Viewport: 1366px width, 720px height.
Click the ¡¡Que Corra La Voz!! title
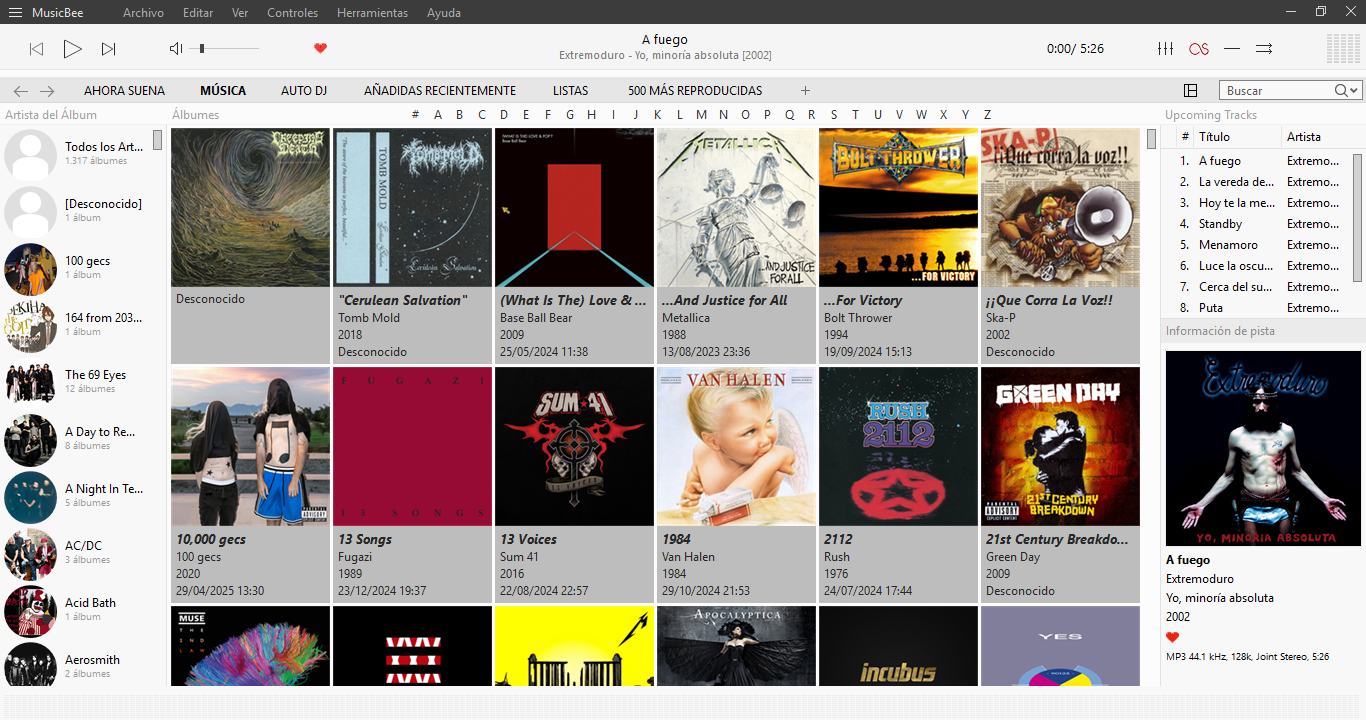[1049, 300]
